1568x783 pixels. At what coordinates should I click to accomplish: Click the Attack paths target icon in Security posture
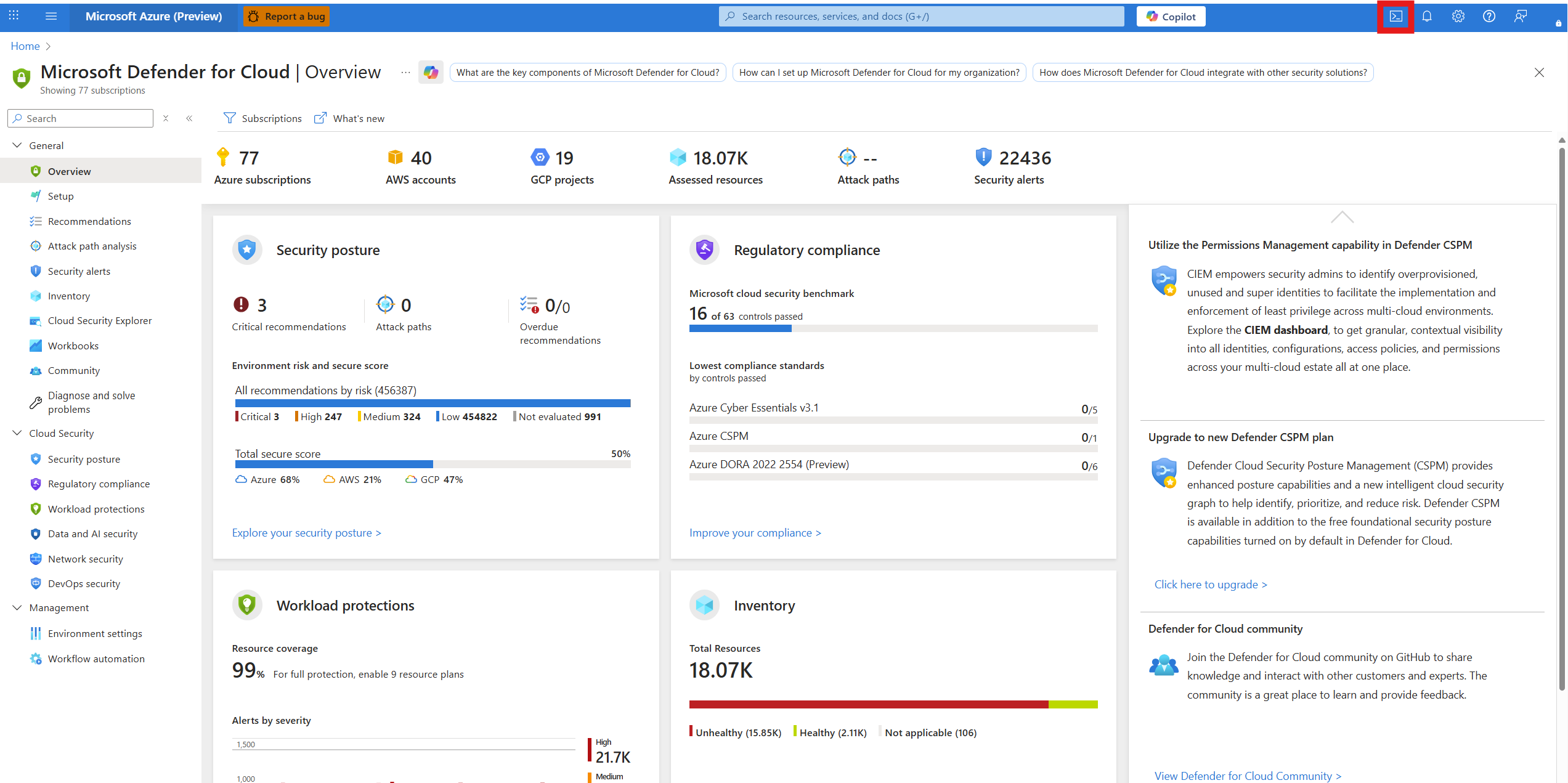386,304
